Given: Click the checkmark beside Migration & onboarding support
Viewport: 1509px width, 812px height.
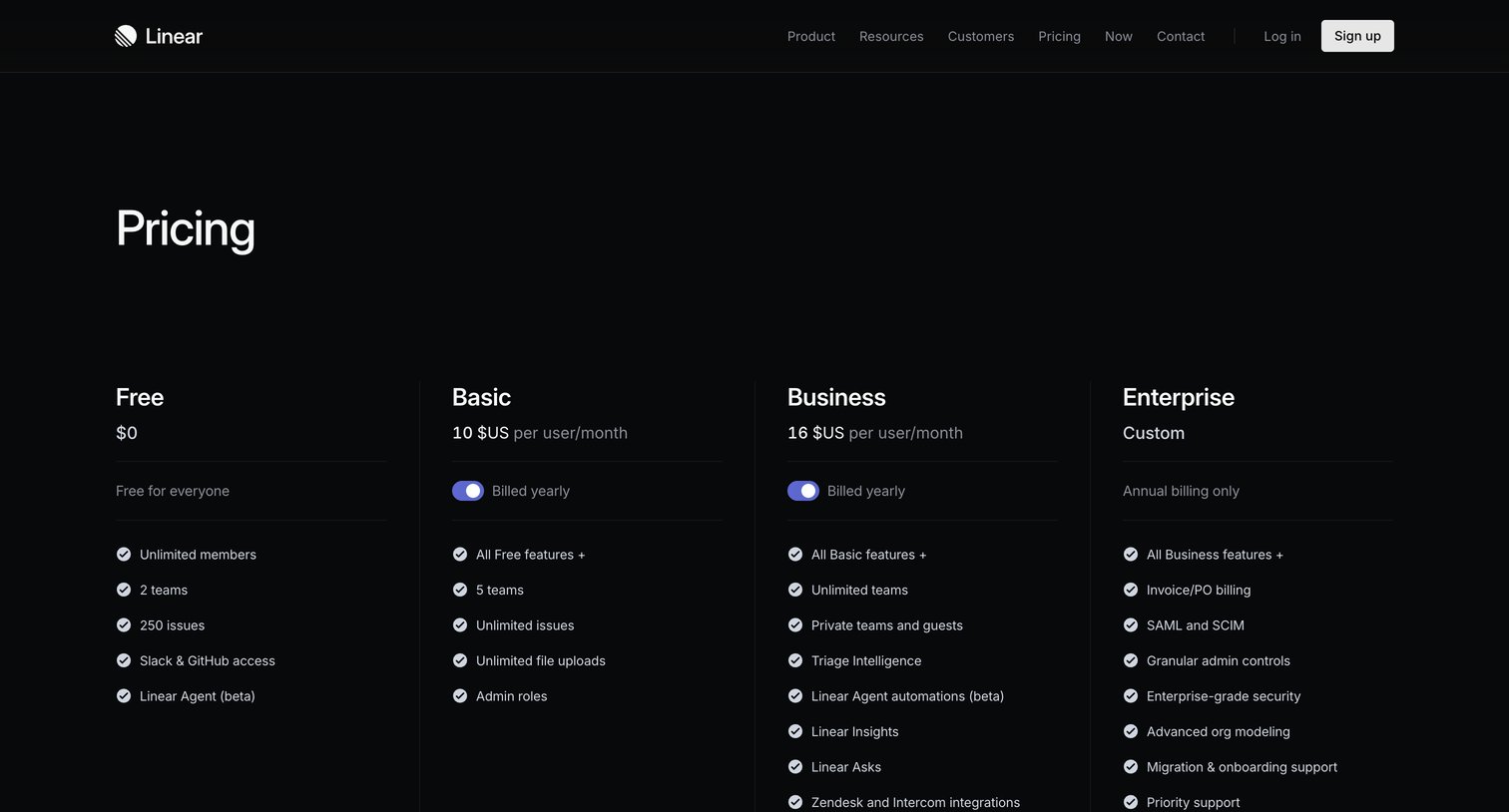Looking at the screenshot, I should pos(1131,767).
